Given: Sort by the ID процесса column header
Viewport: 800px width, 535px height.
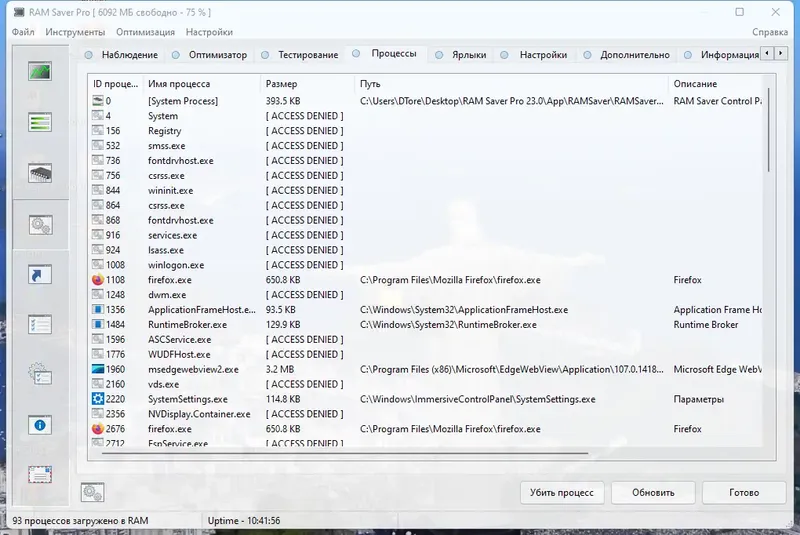Looking at the screenshot, I should [x=115, y=84].
